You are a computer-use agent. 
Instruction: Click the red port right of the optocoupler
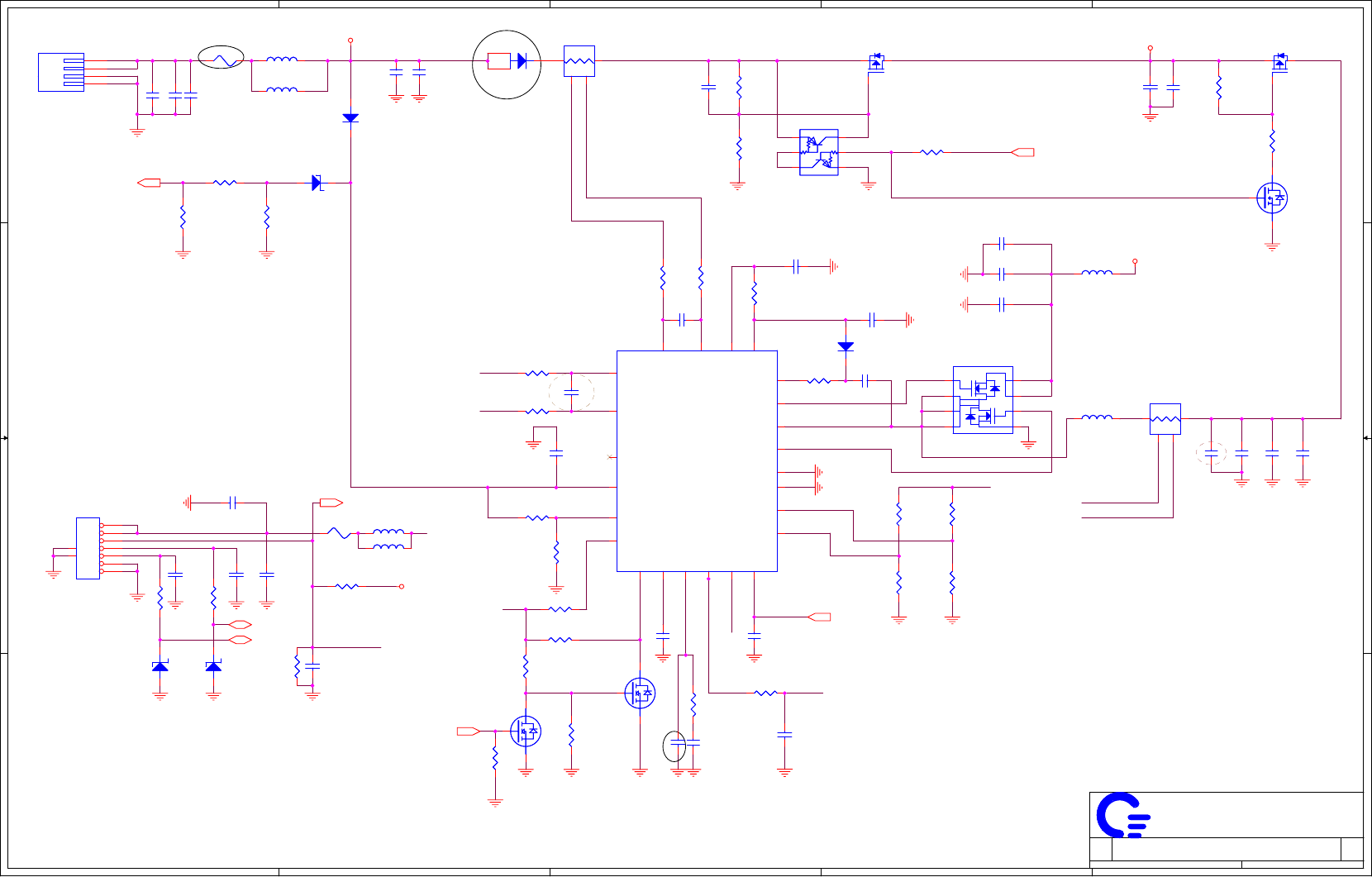(x=1023, y=152)
